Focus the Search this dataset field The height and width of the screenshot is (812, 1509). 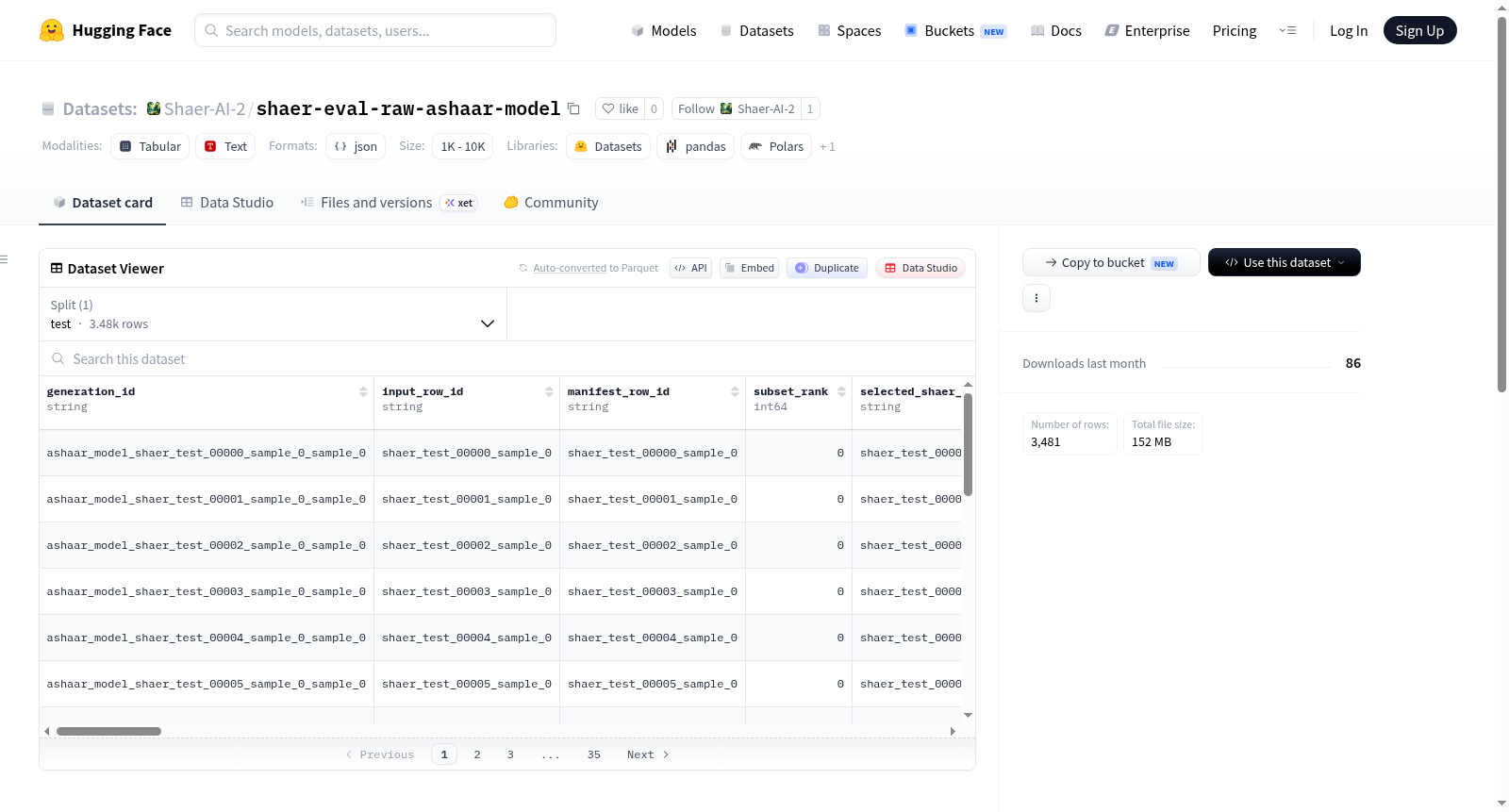[507, 358]
